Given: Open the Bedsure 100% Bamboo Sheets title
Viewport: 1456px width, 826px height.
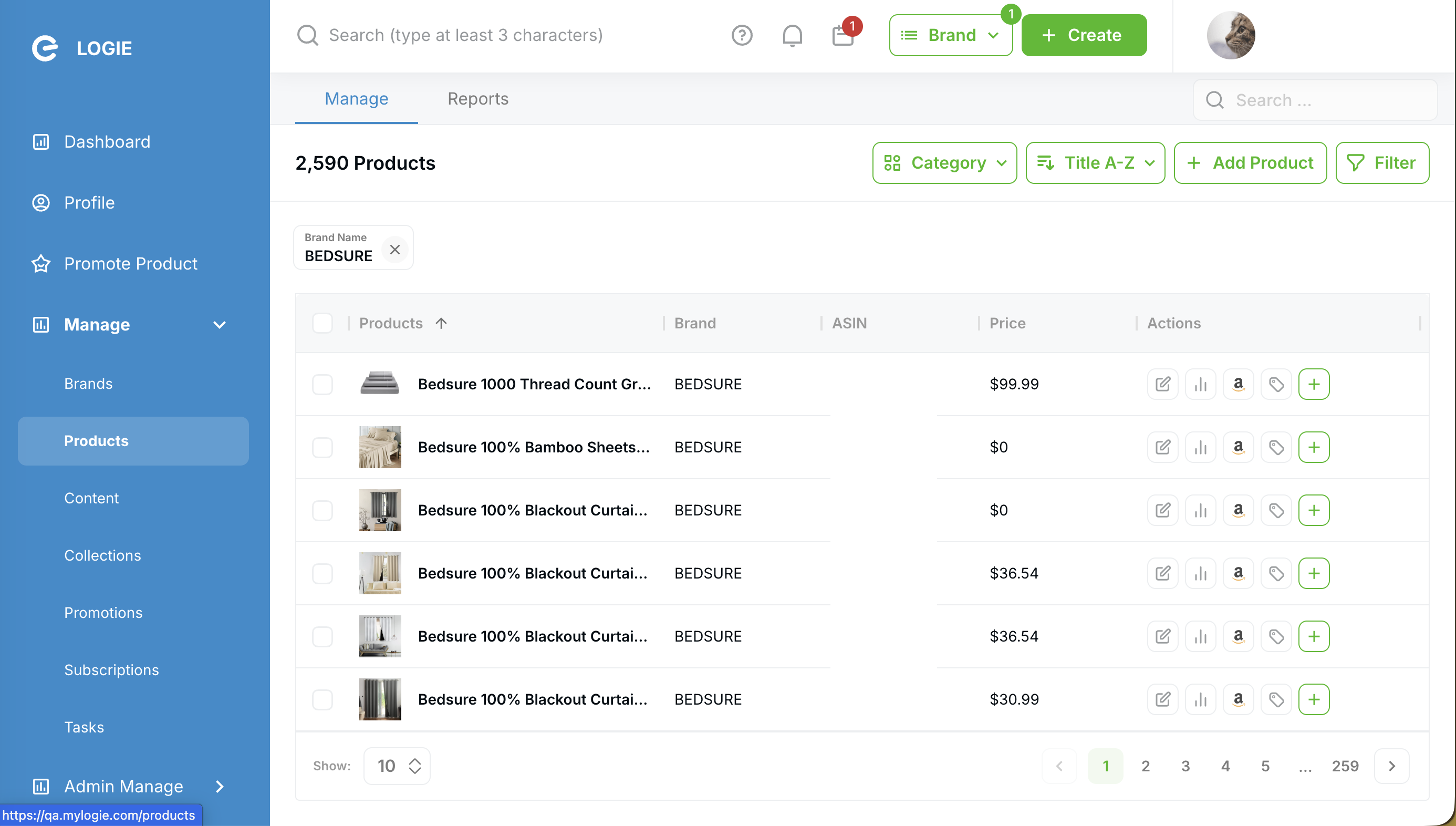Looking at the screenshot, I should 534,447.
